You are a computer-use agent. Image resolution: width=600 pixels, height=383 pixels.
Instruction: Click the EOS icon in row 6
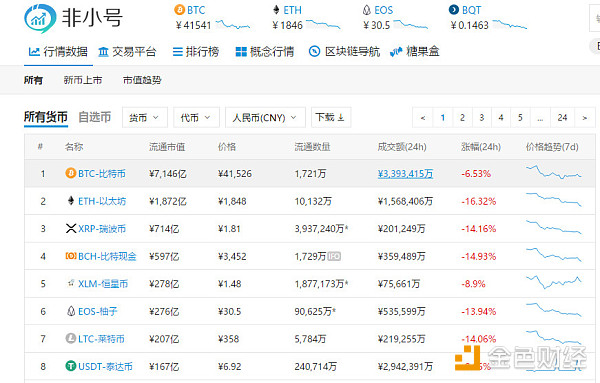coord(71,311)
